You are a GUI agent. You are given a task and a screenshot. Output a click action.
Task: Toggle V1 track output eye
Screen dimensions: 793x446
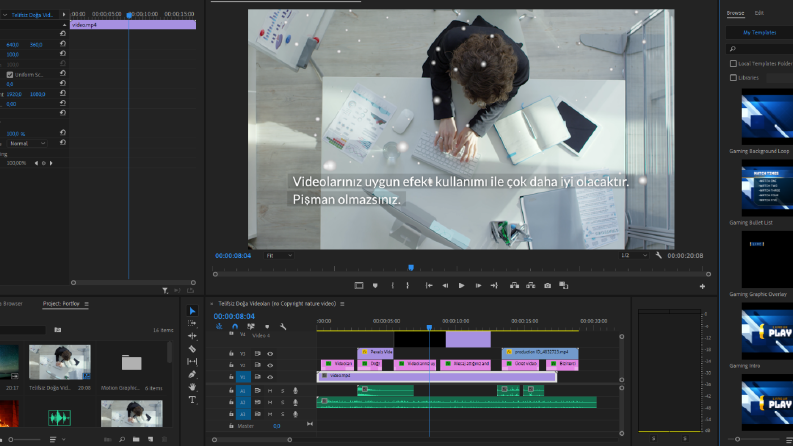[x=270, y=377]
